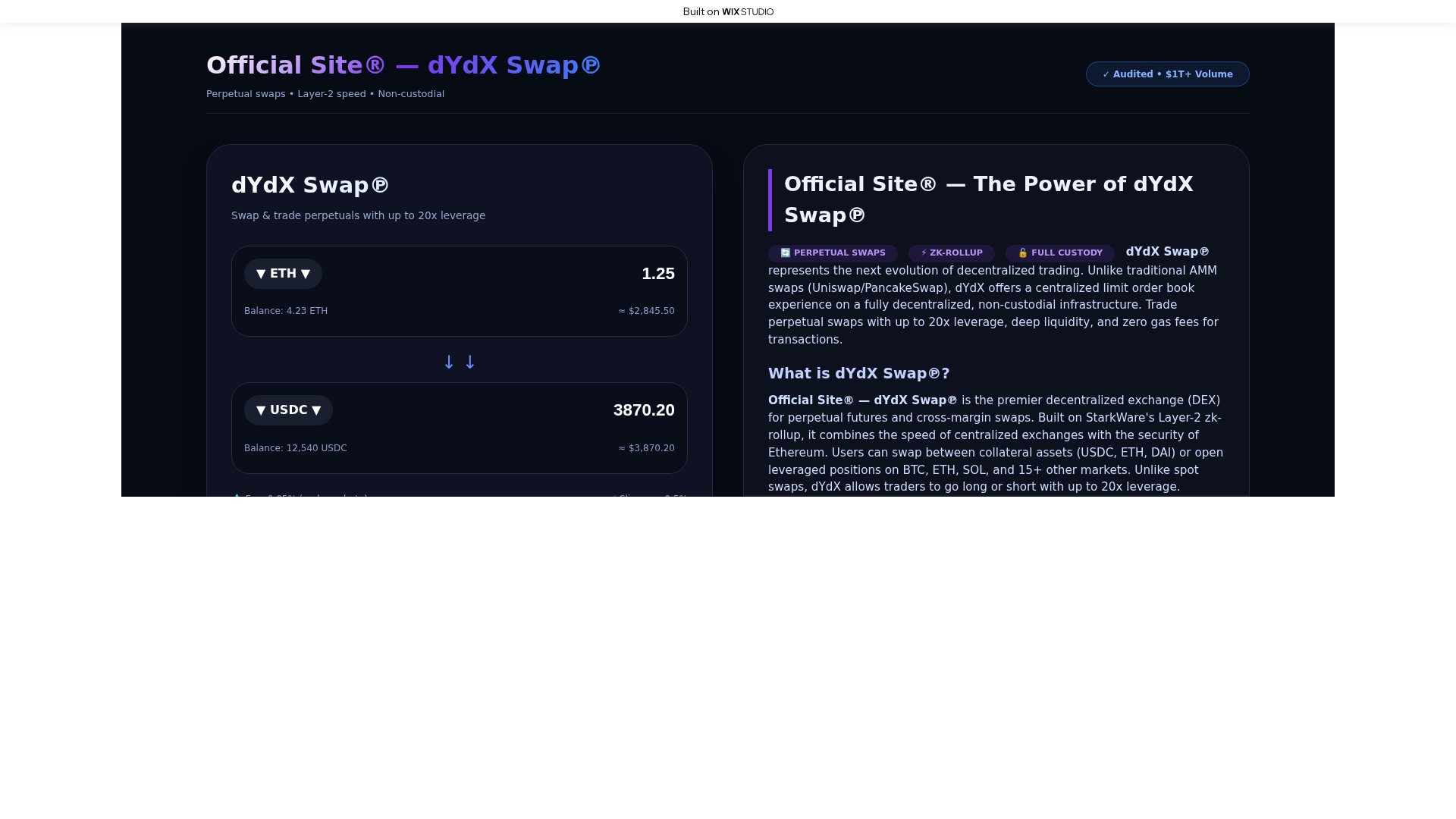Click the Official Site dYdX Swap heading
The height and width of the screenshot is (819, 1456).
tap(403, 65)
